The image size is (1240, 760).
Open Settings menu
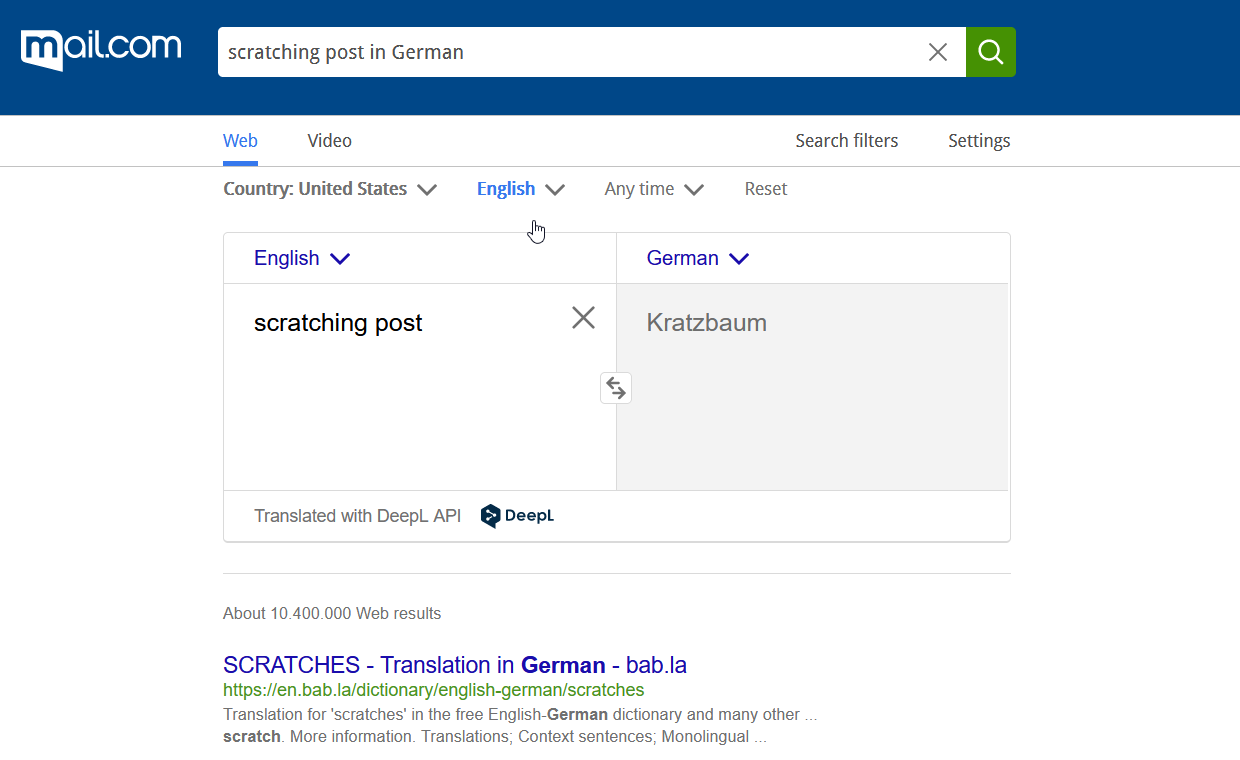(979, 141)
